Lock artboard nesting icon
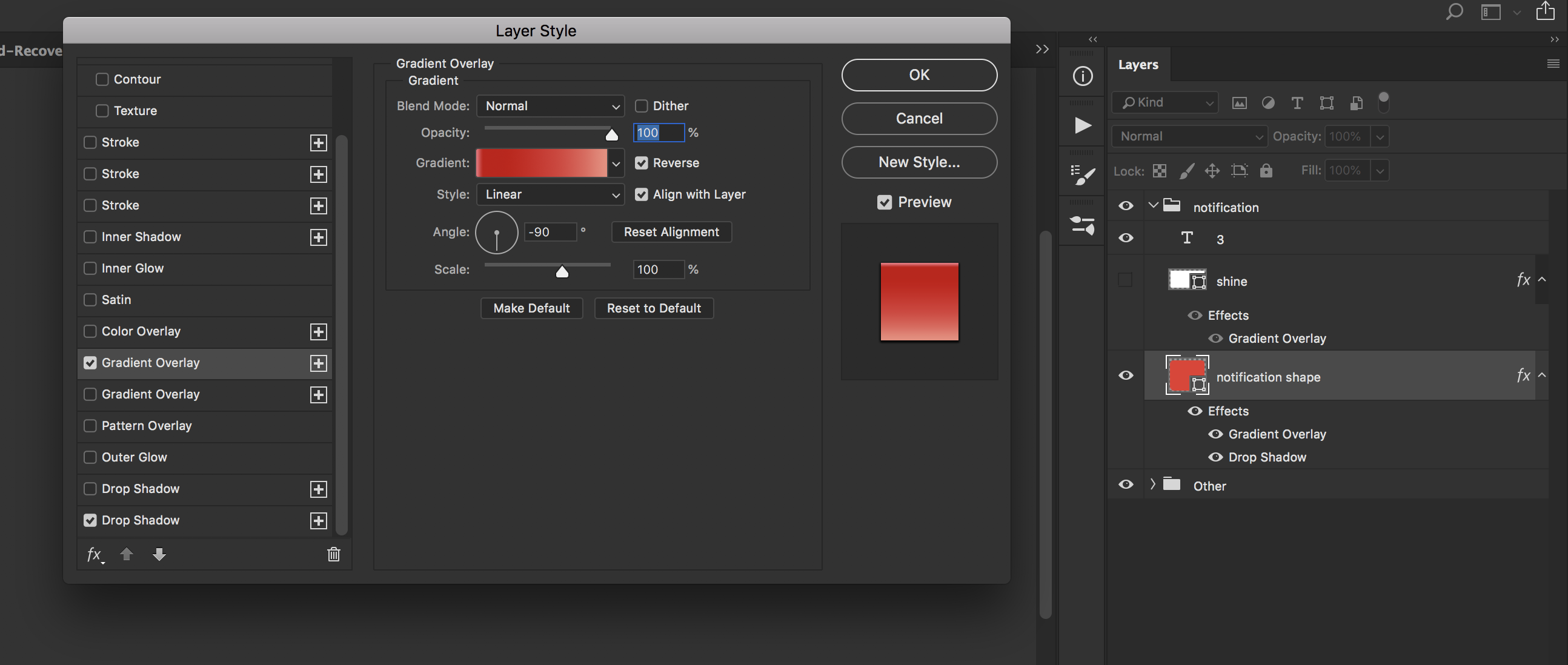The image size is (1568, 665). point(1239,170)
